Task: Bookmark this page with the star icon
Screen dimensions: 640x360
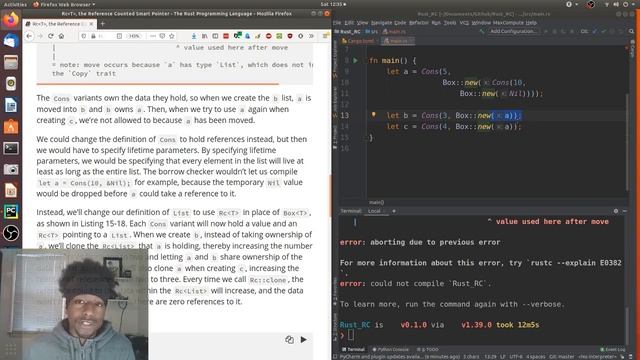Action: 172,36
